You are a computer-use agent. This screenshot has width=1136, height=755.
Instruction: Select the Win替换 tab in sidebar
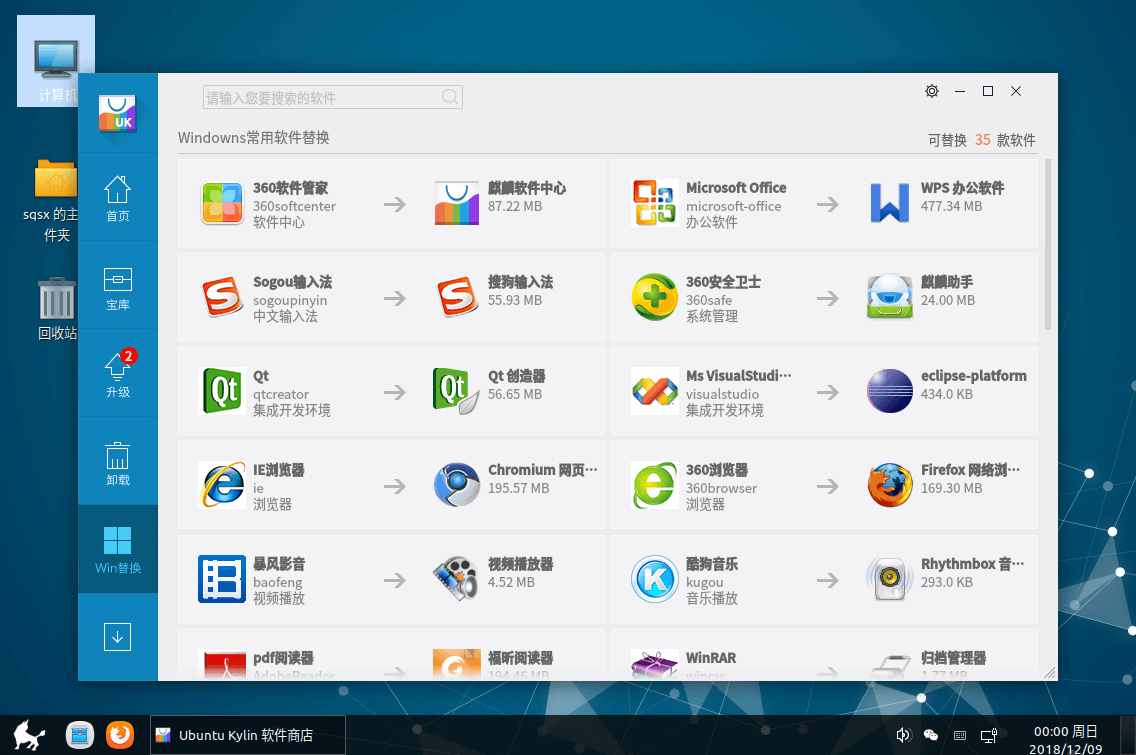coord(117,550)
